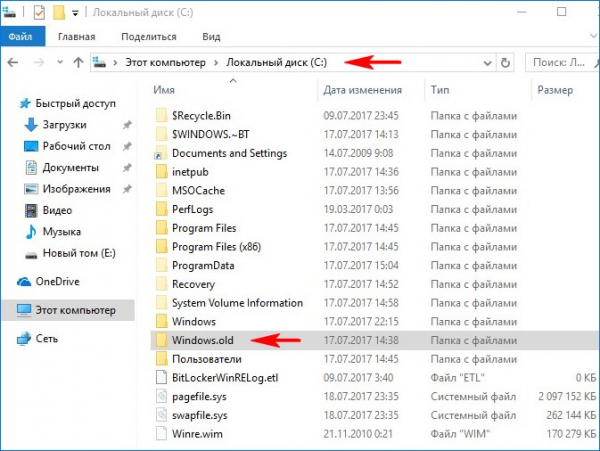Switch to the Поделиться ribbon tab

tap(149, 37)
